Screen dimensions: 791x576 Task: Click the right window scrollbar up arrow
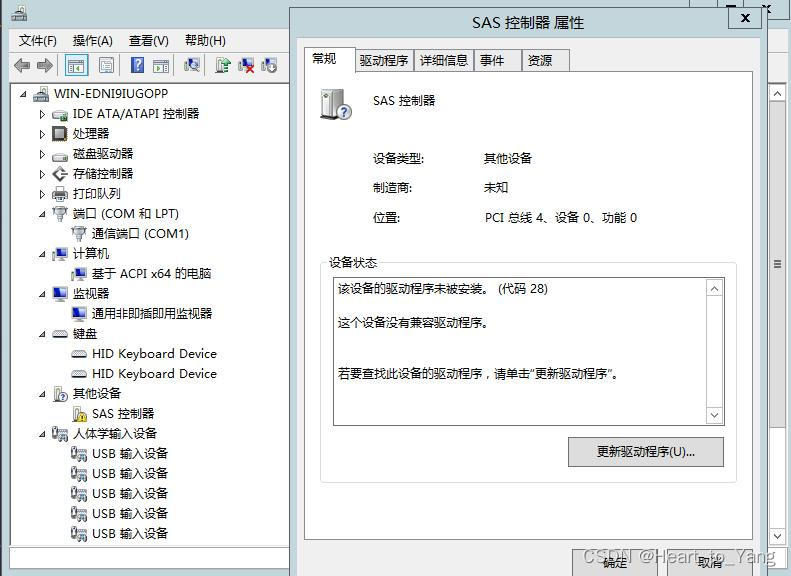[777, 93]
